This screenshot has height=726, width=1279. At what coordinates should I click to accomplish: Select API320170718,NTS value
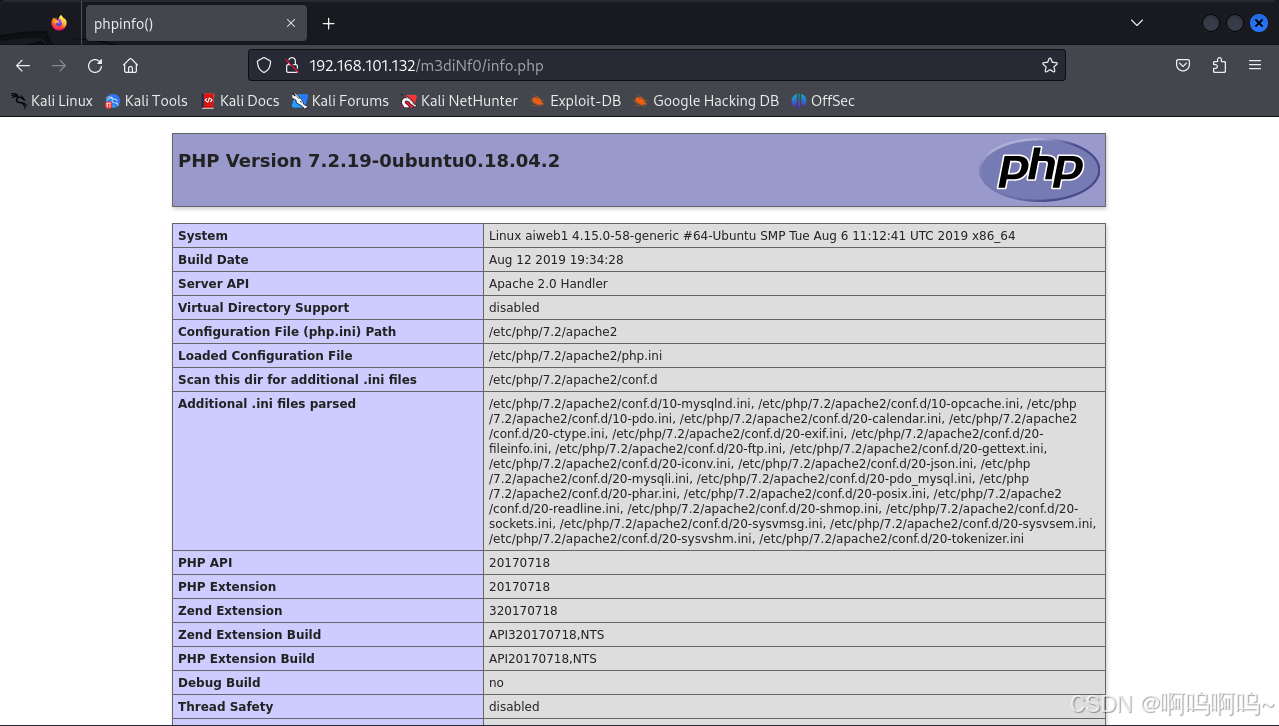(546, 635)
